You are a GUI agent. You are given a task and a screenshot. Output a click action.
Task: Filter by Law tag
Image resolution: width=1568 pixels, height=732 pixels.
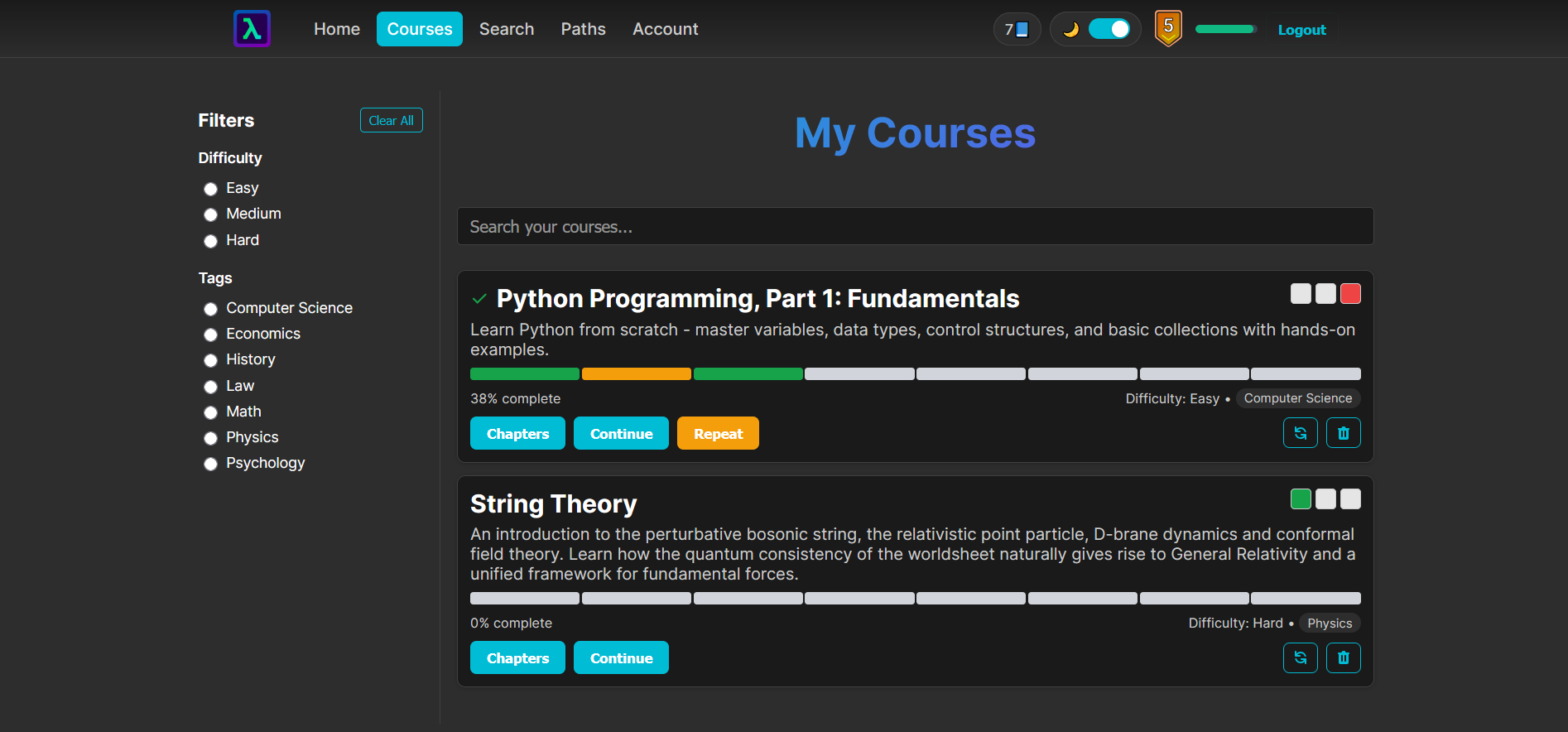210,387
